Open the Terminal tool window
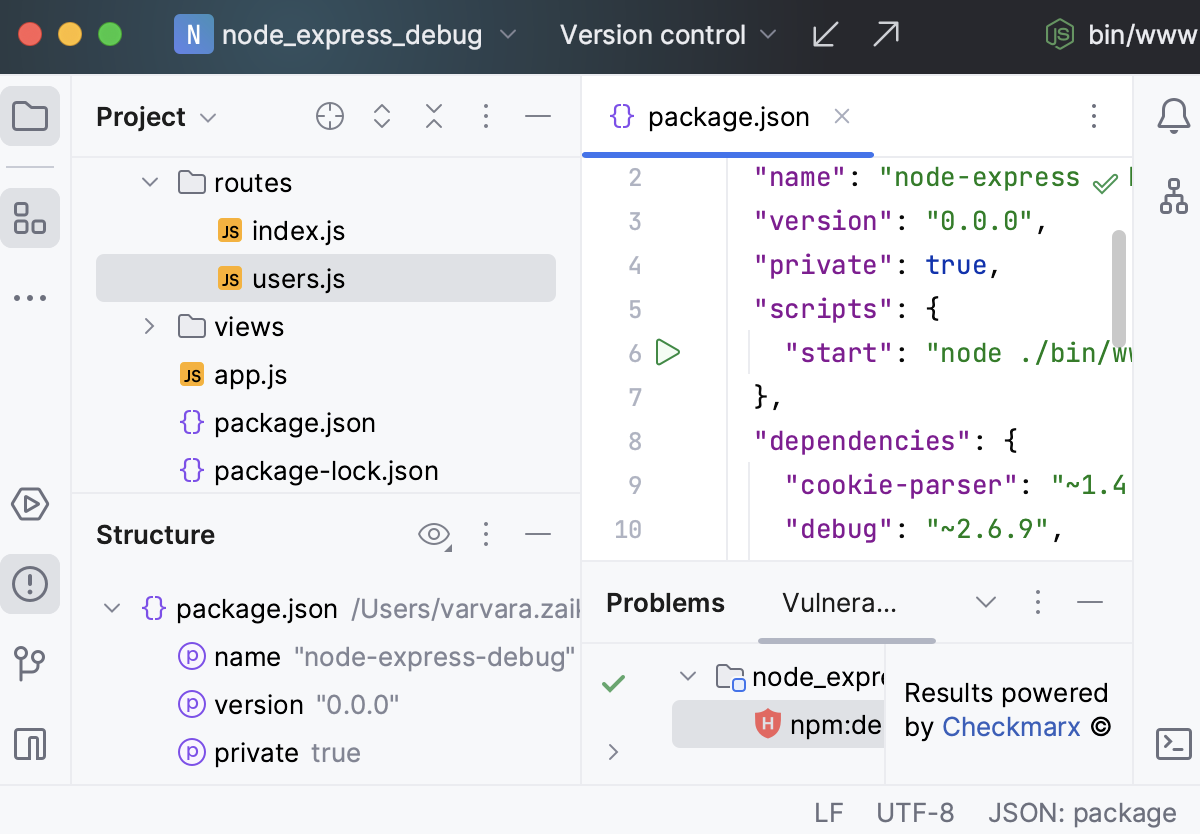Viewport: 1200px width, 834px height. 1173,744
